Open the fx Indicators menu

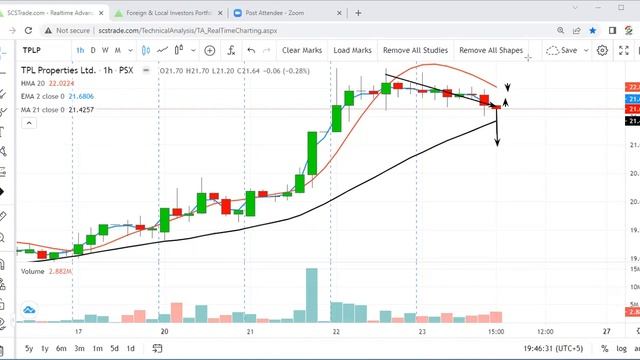coord(231,50)
